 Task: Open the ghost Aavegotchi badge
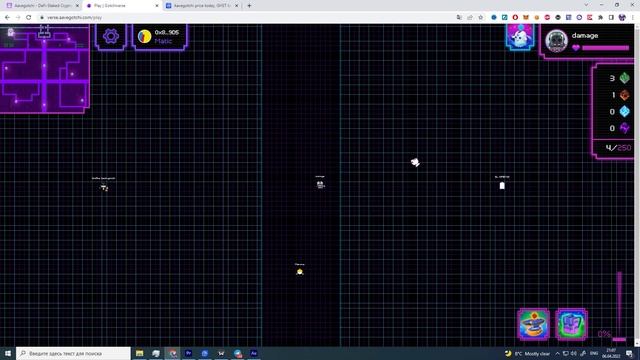tap(520, 37)
